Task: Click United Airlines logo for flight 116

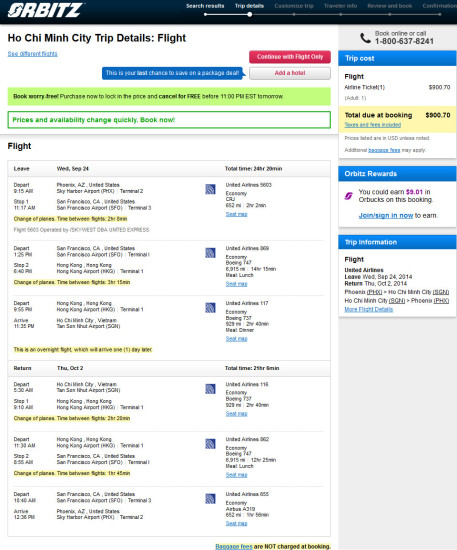Action: click(x=210, y=389)
